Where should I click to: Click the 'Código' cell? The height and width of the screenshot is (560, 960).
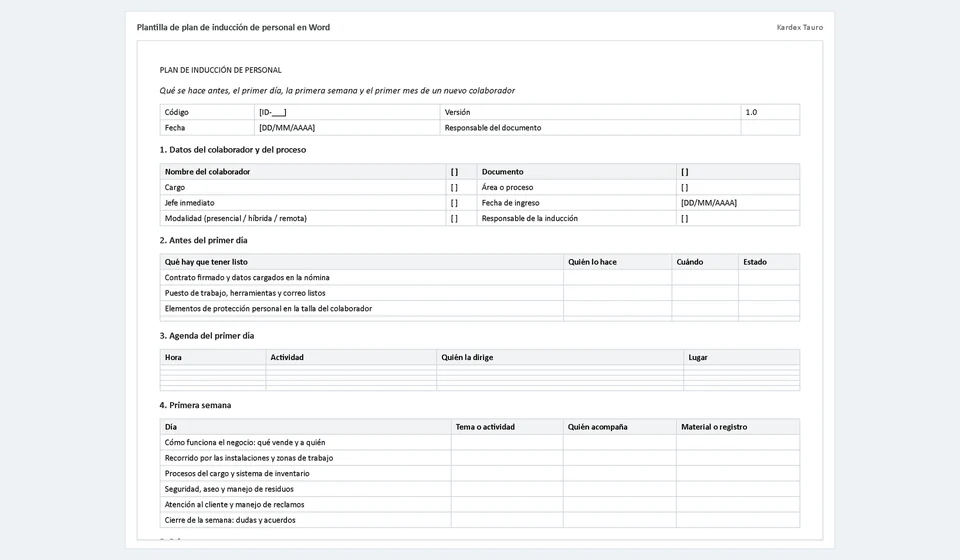[208, 112]
